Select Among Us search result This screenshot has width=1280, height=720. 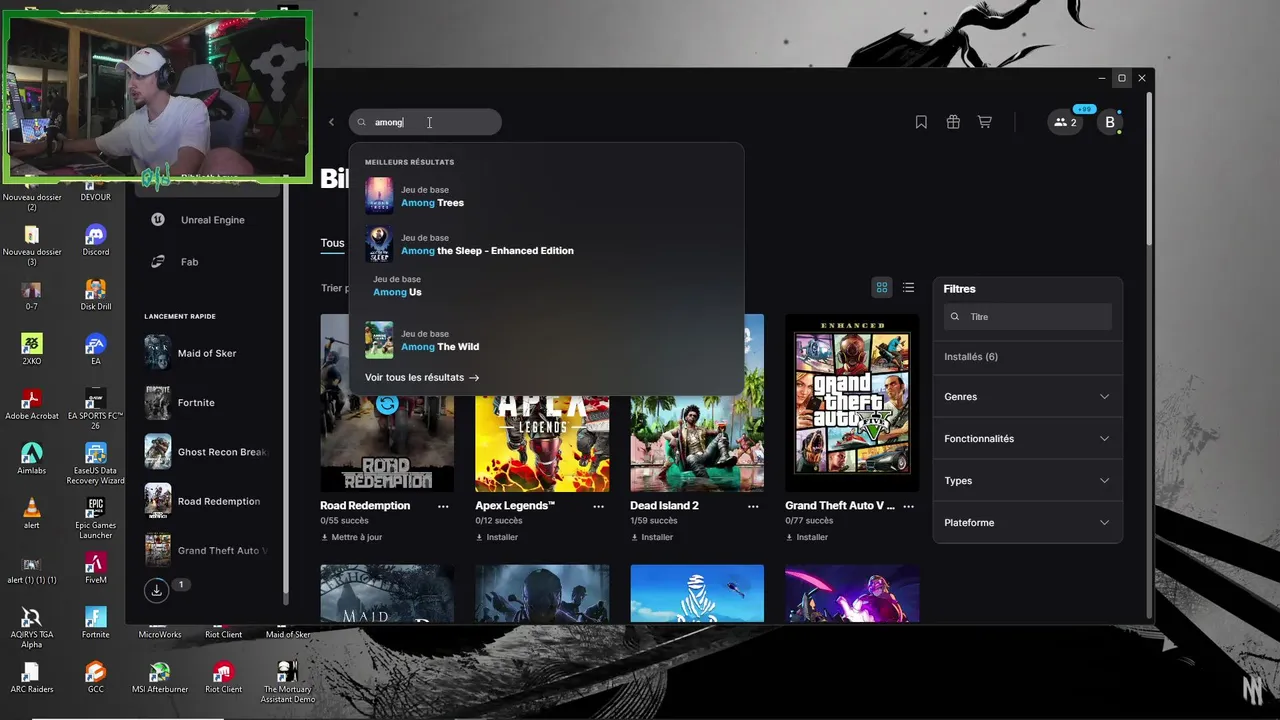[546, 286]
